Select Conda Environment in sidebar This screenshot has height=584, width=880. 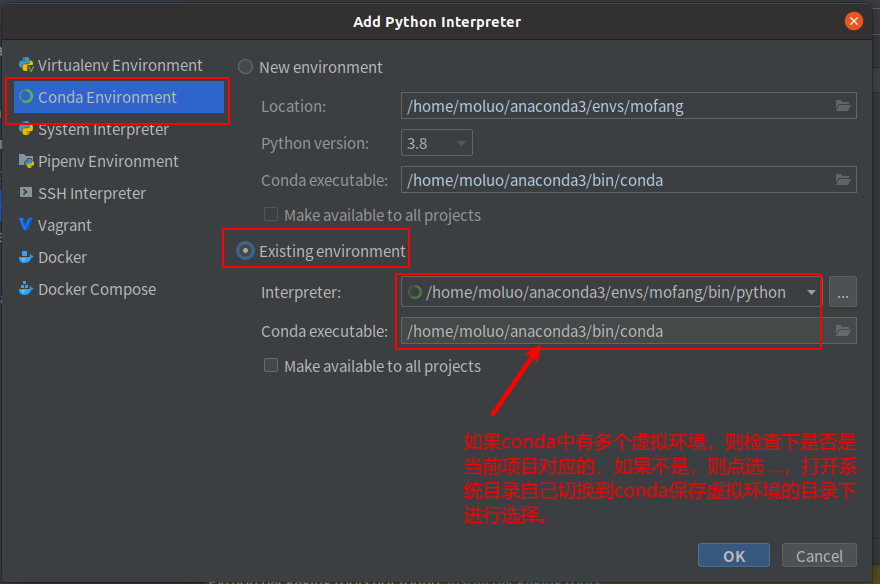coord(119,97)
